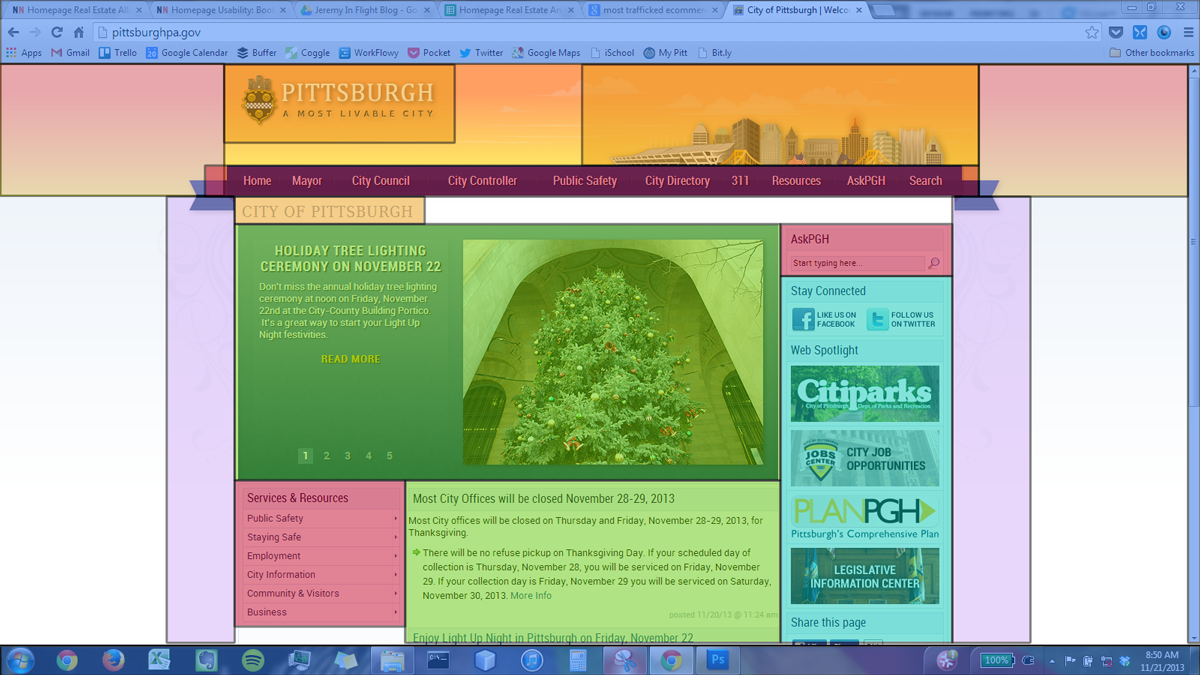
Task: Expand the City Information services item
Action: coord(321,575)
